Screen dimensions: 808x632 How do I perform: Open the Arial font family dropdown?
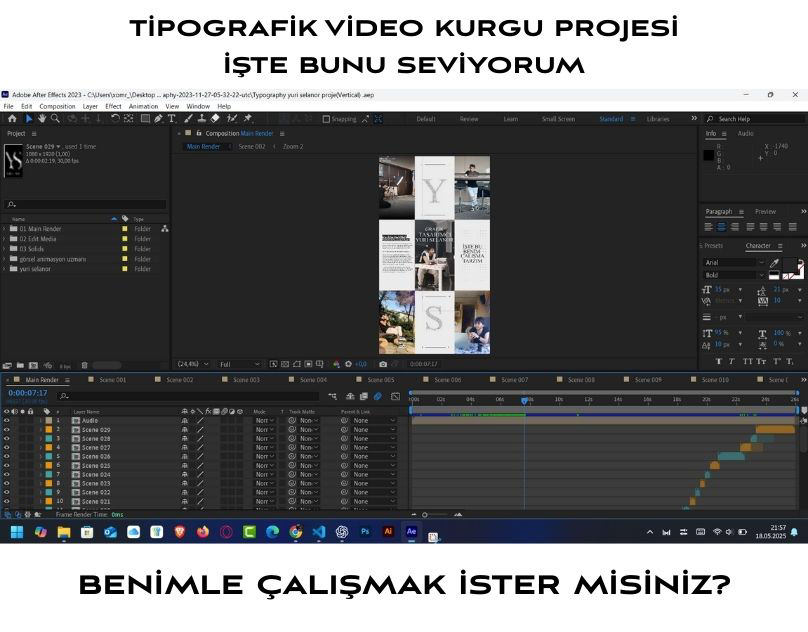point(734,262)
